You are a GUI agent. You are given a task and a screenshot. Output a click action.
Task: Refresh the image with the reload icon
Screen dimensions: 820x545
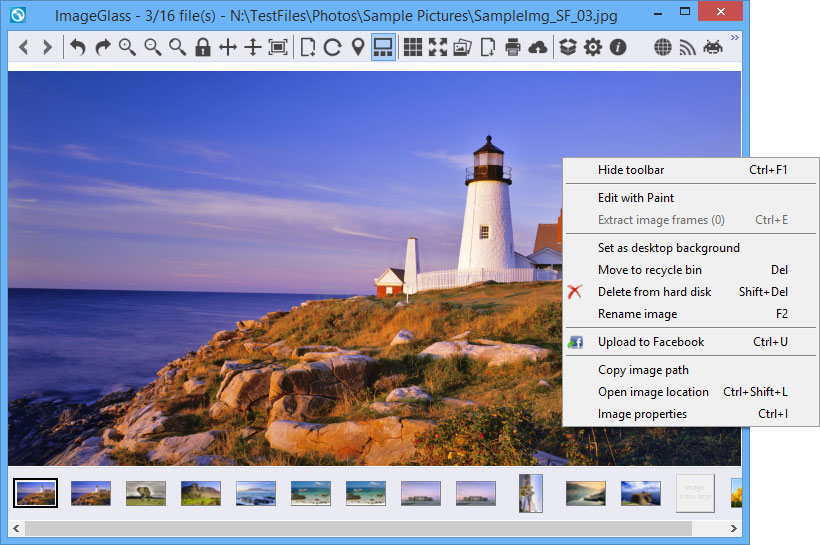[x=333, y=47]
